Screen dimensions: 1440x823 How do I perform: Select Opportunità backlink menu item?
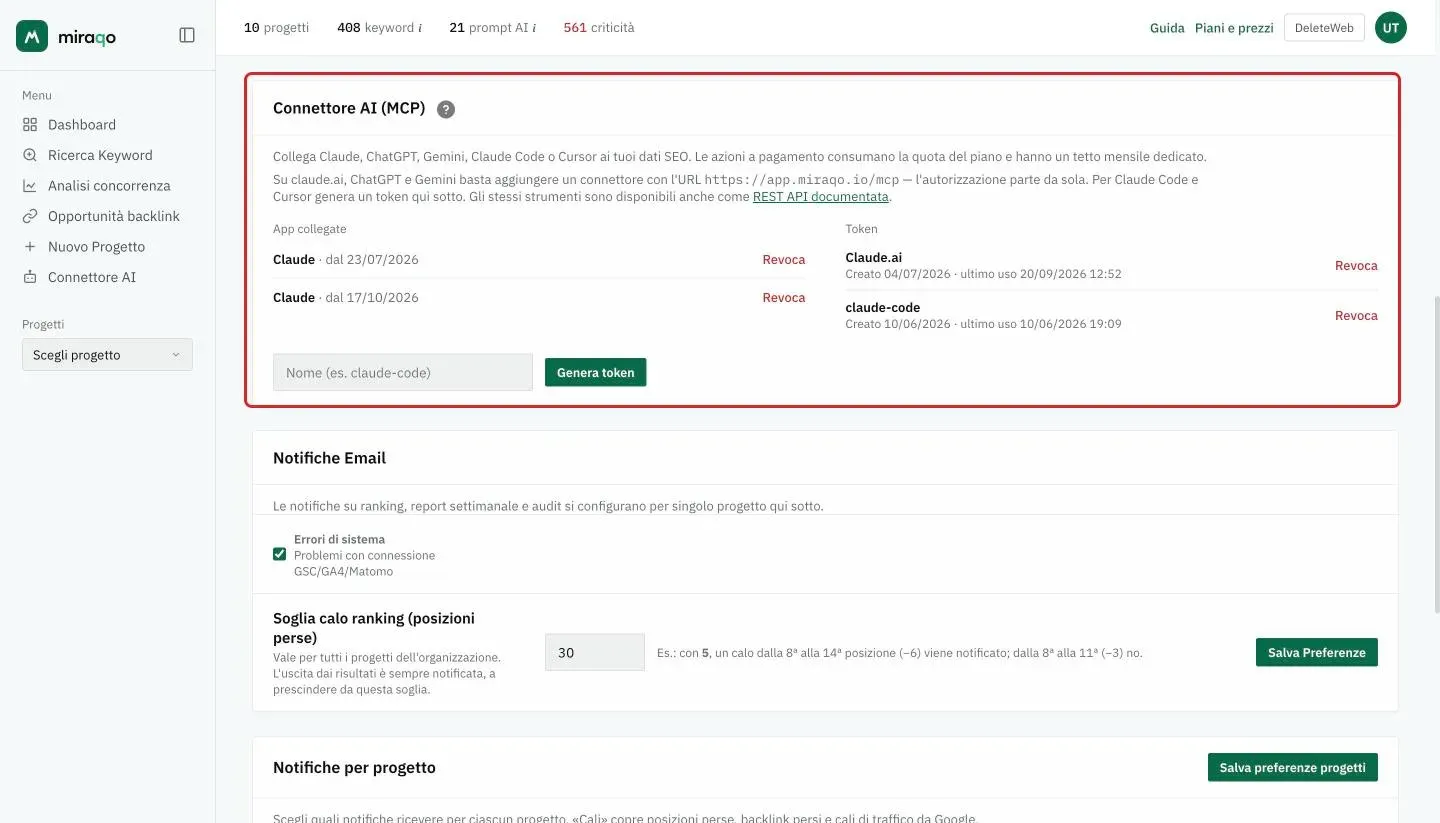(114, 216)
